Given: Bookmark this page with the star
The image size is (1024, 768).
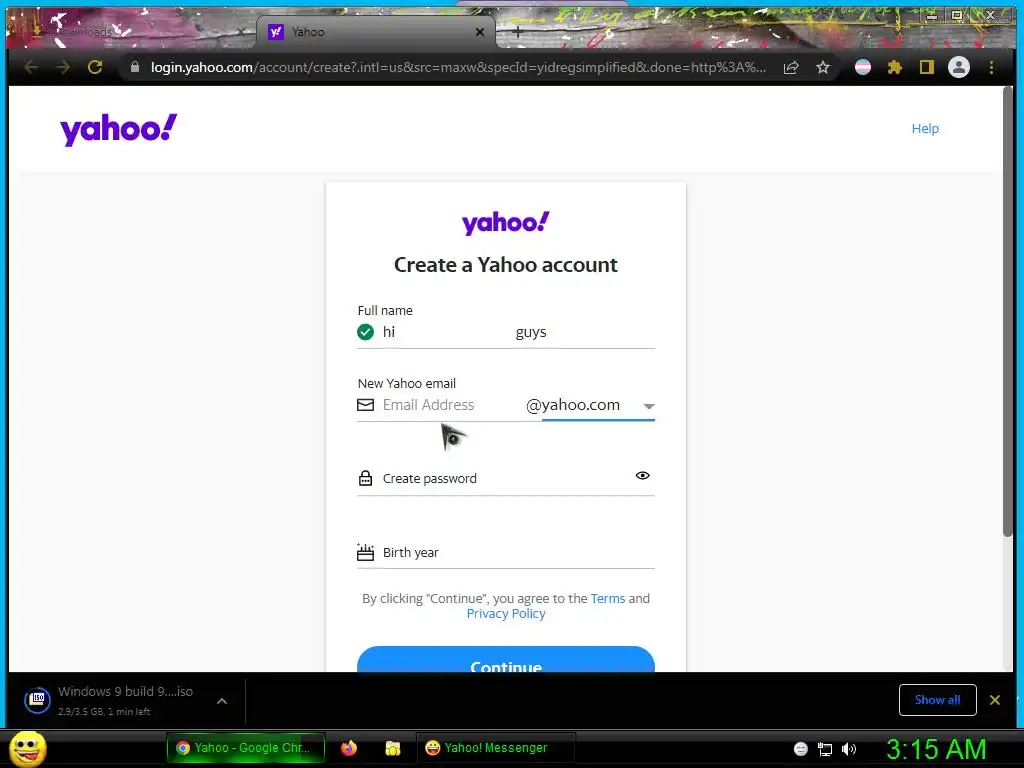Looking at the screenshot, I should point(823,67).
